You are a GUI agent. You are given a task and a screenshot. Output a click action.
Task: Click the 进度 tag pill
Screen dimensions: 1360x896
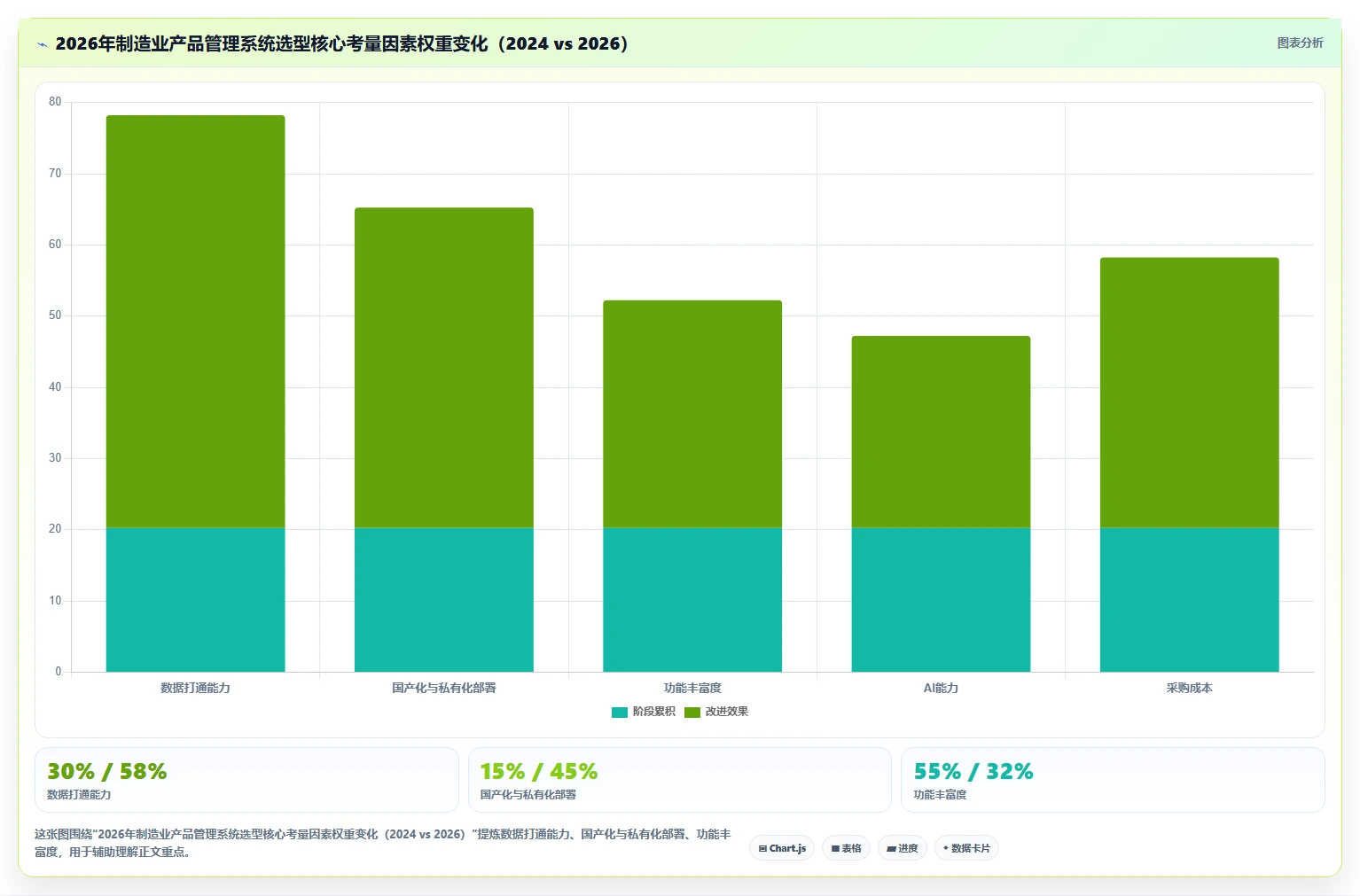point(903,848)
